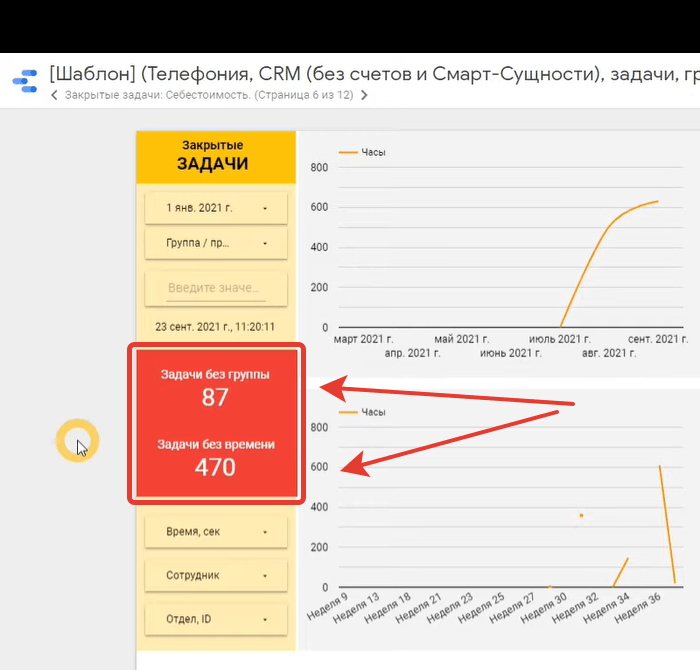Click 'Часы' legend in the monthly chart
The image size is (700, 670).
372,152
